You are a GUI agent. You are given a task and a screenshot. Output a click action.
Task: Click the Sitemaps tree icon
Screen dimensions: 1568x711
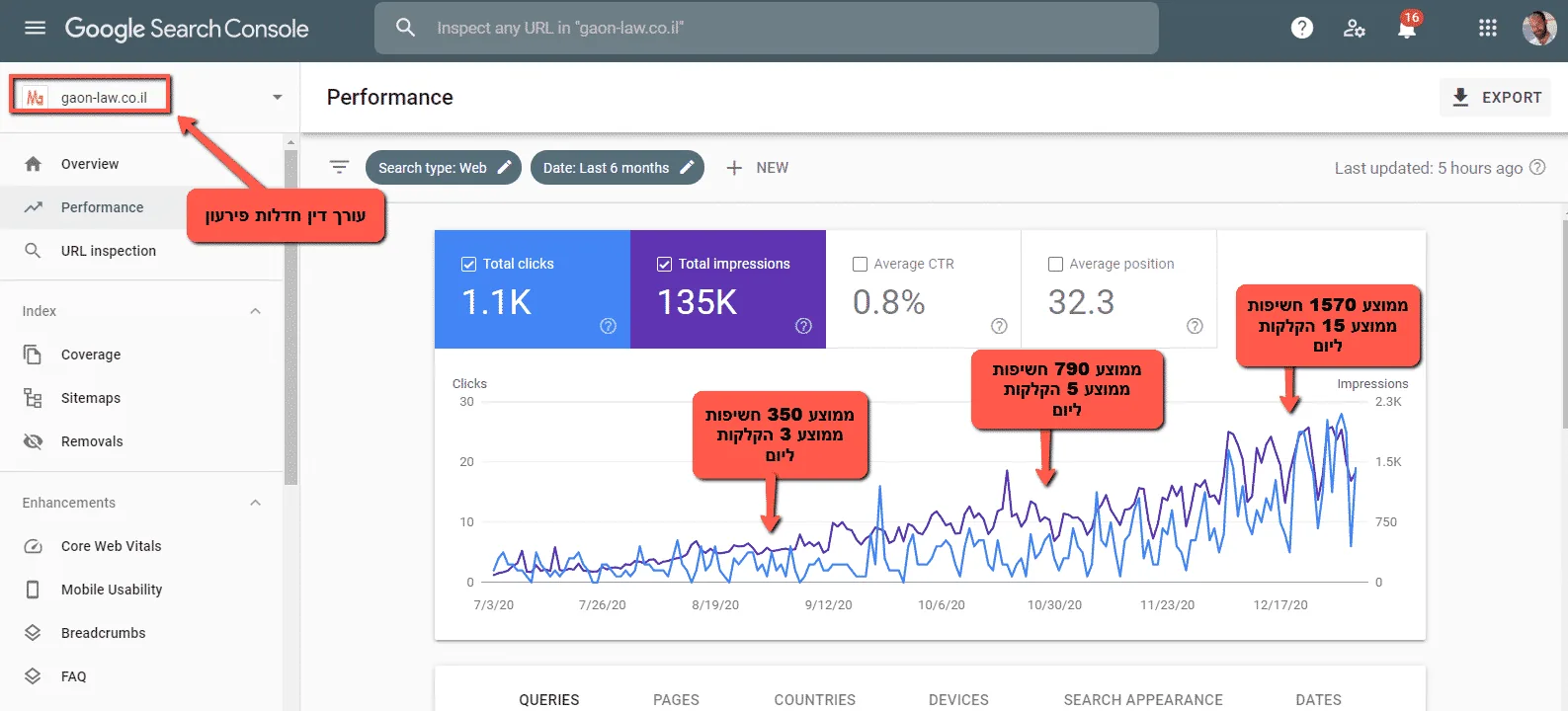[x=33, y=398]
